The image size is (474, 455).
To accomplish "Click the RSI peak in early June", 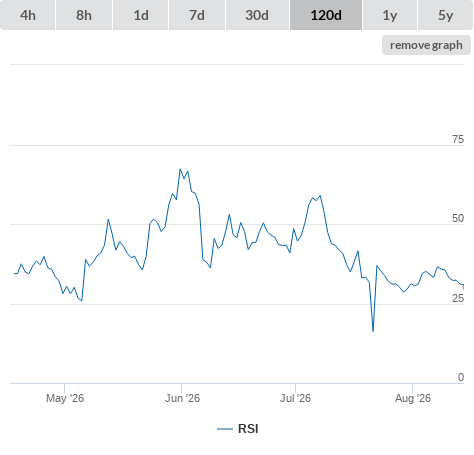I will click(x=180, y=169).
